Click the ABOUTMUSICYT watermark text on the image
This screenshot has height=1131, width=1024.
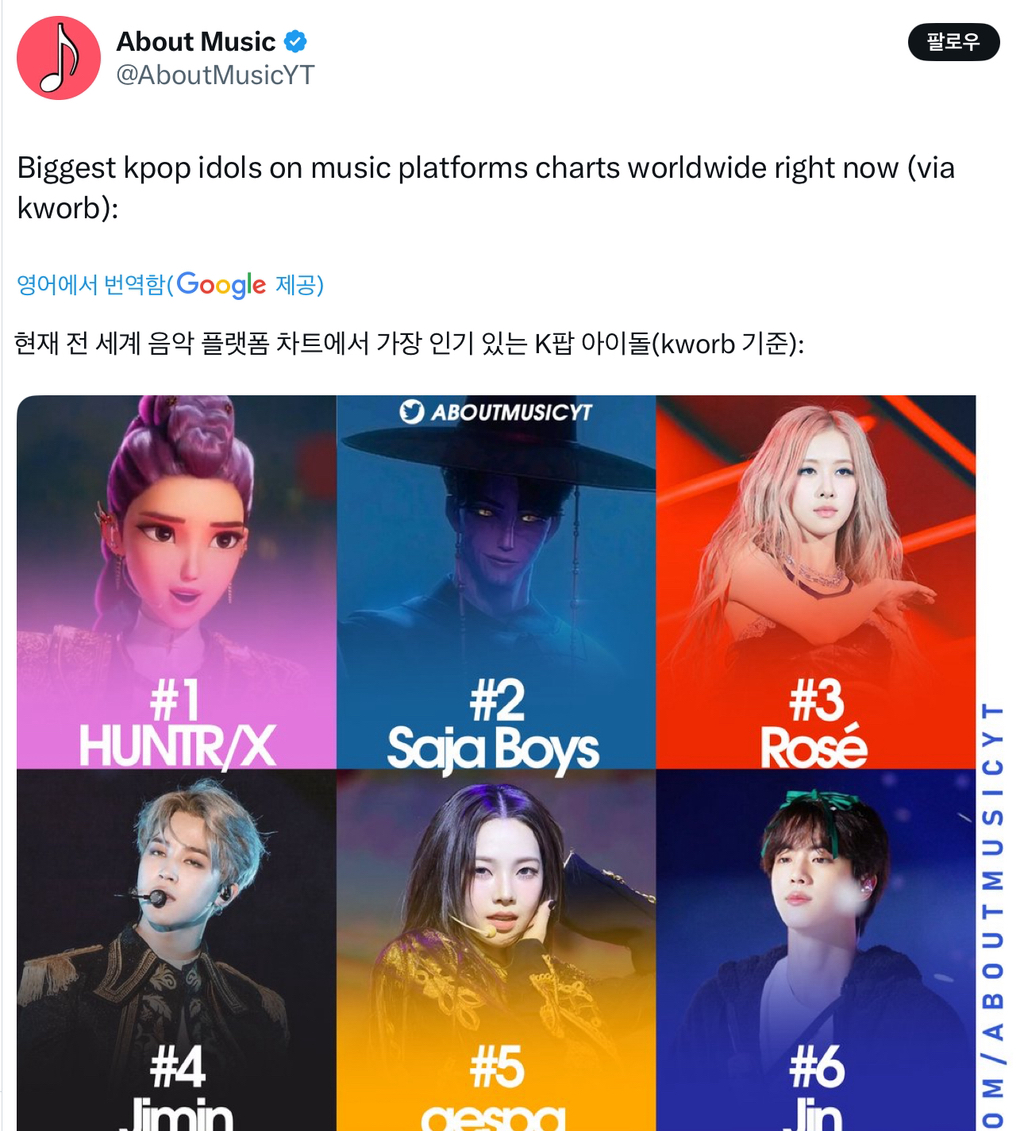(511, 412)
